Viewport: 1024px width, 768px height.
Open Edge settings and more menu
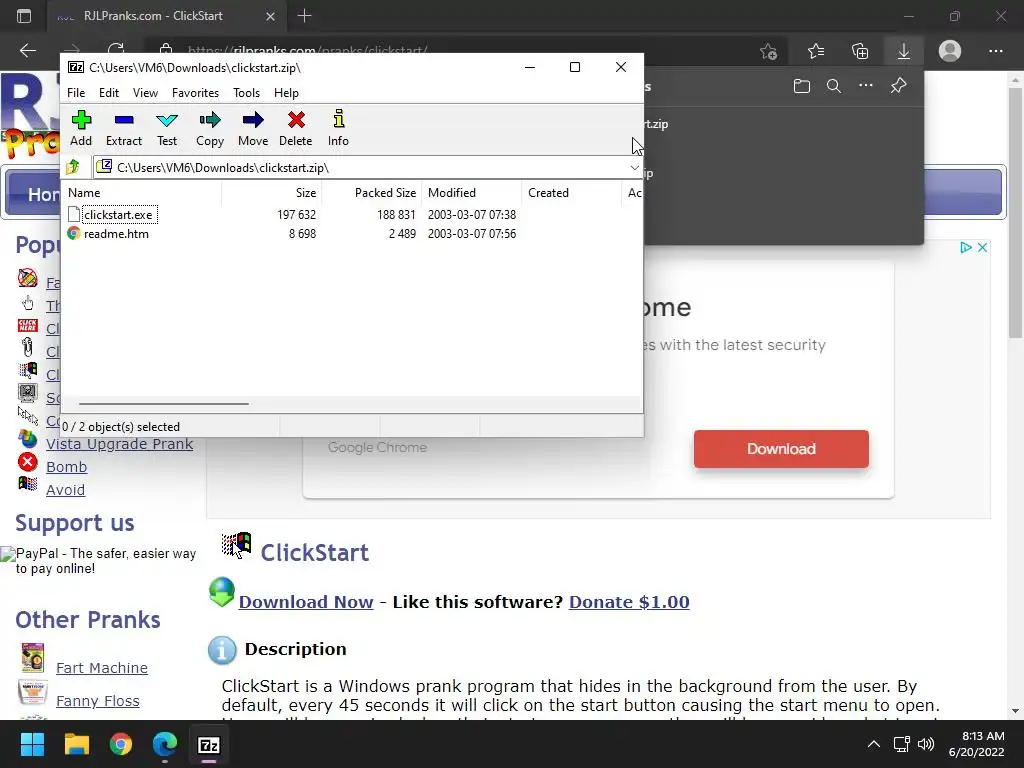(x=996, y=51)
